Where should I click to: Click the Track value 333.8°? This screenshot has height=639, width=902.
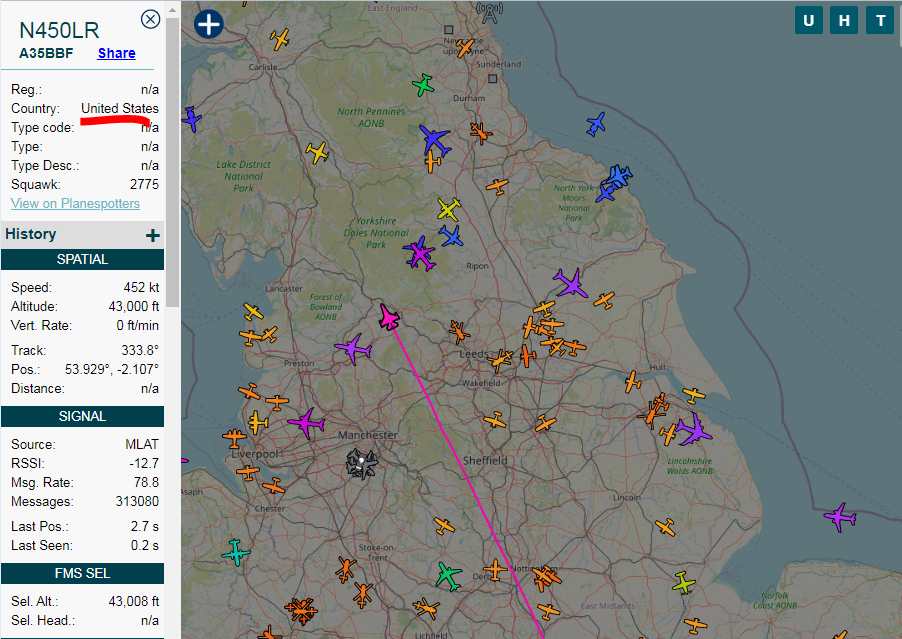tap(140, 350)
